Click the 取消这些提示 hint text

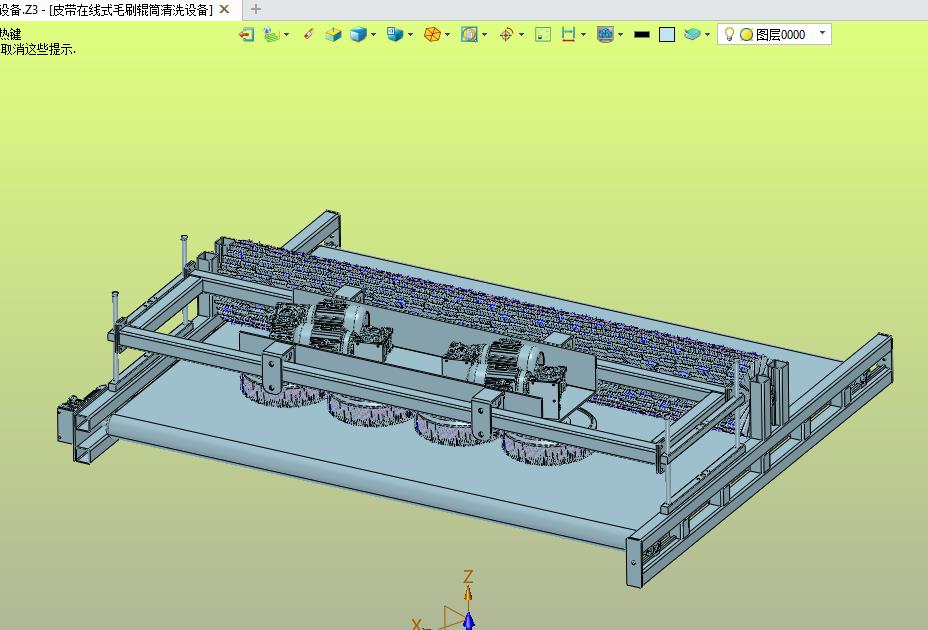point(38,50)
